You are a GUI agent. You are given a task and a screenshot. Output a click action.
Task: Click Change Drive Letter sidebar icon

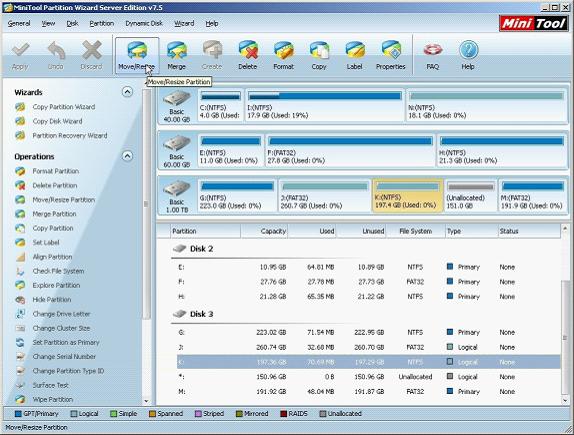(20, 314)
